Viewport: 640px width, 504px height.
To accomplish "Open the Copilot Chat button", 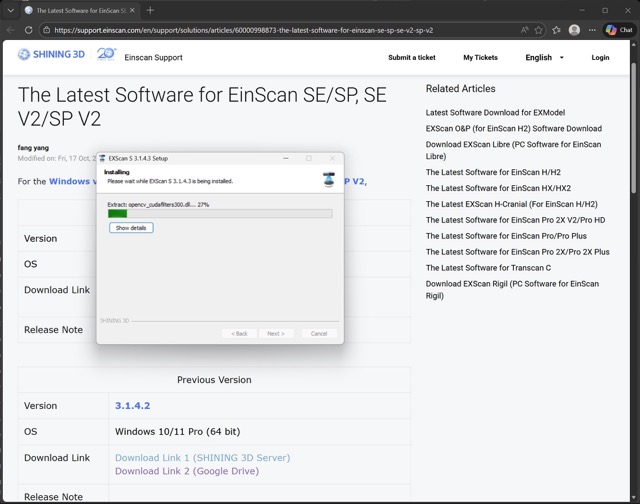I will pos(619,30).
